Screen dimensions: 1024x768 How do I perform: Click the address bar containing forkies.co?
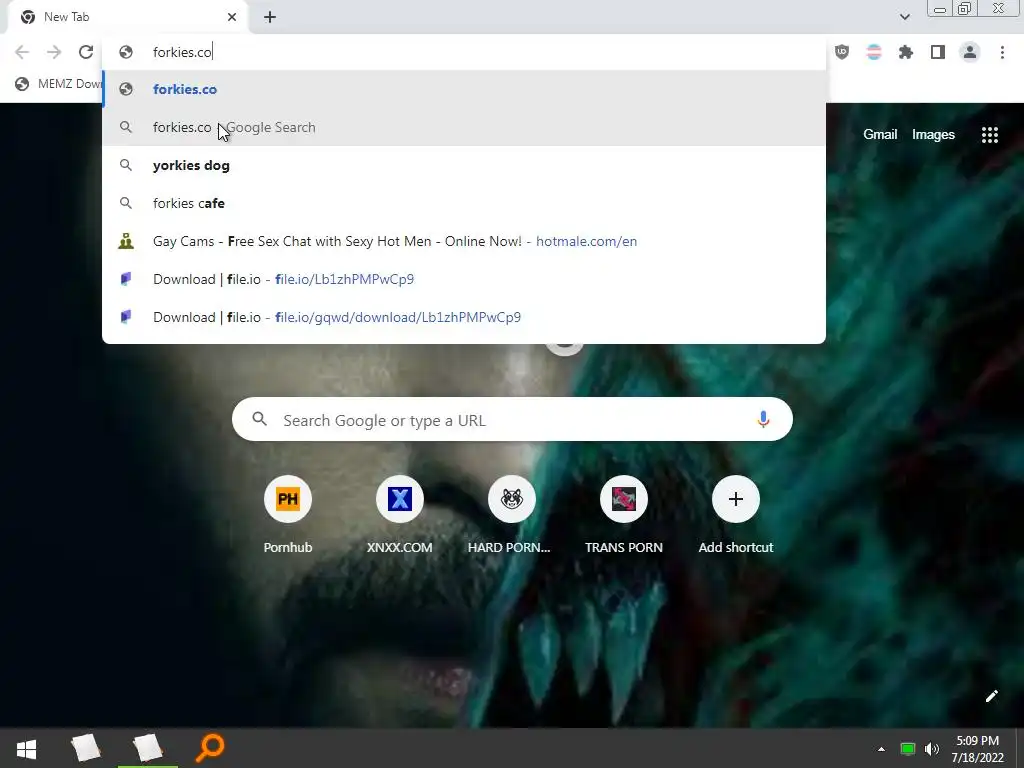464,52
